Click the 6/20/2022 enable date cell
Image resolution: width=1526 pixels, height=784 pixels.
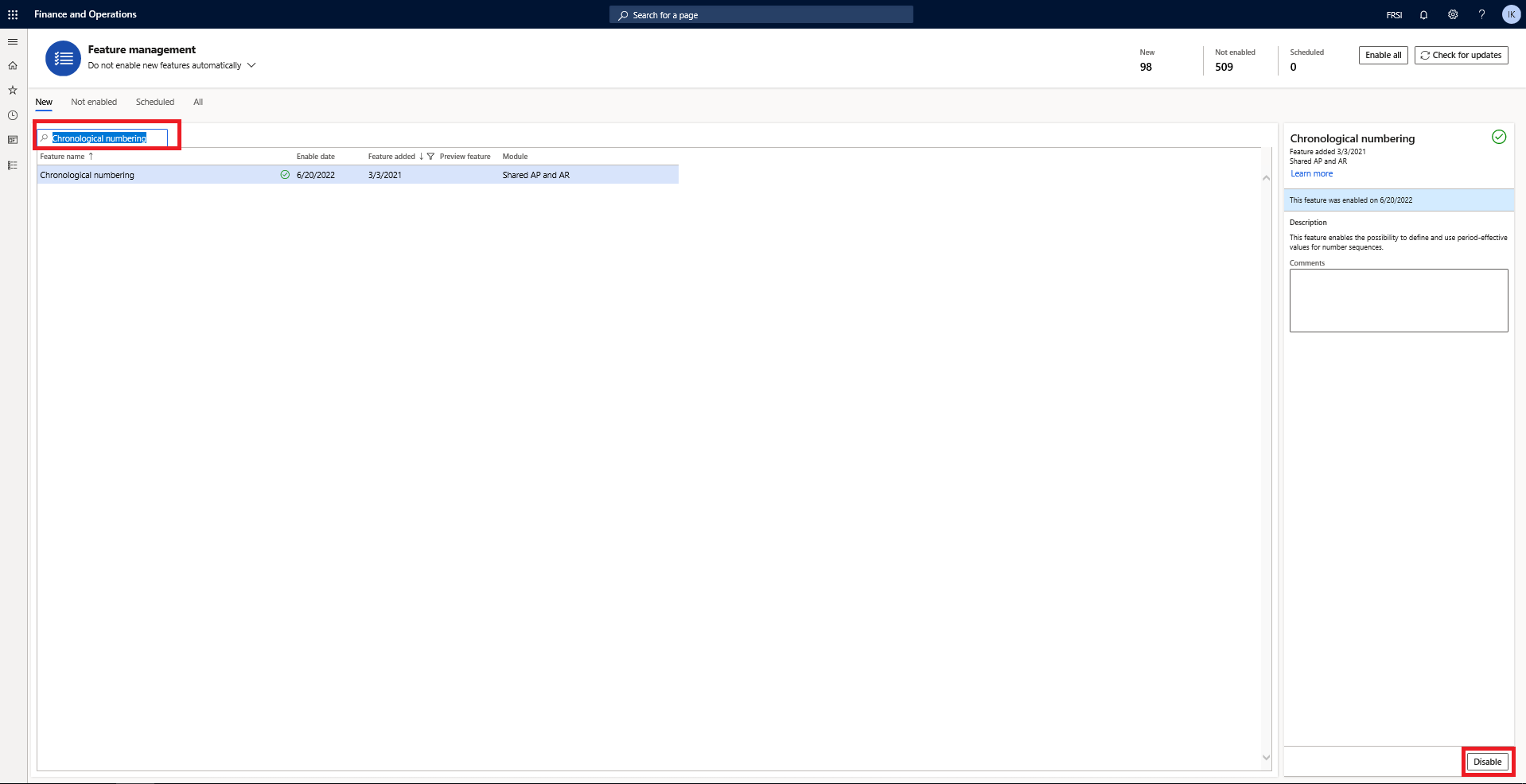click(x=316, y=175)
